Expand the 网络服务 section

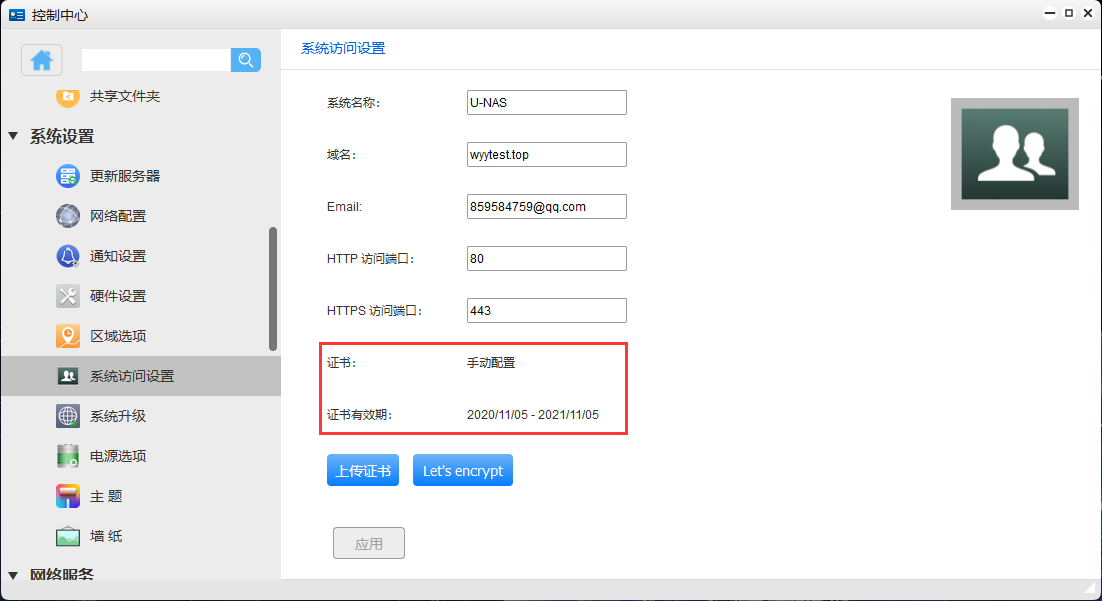coord(13,575)
